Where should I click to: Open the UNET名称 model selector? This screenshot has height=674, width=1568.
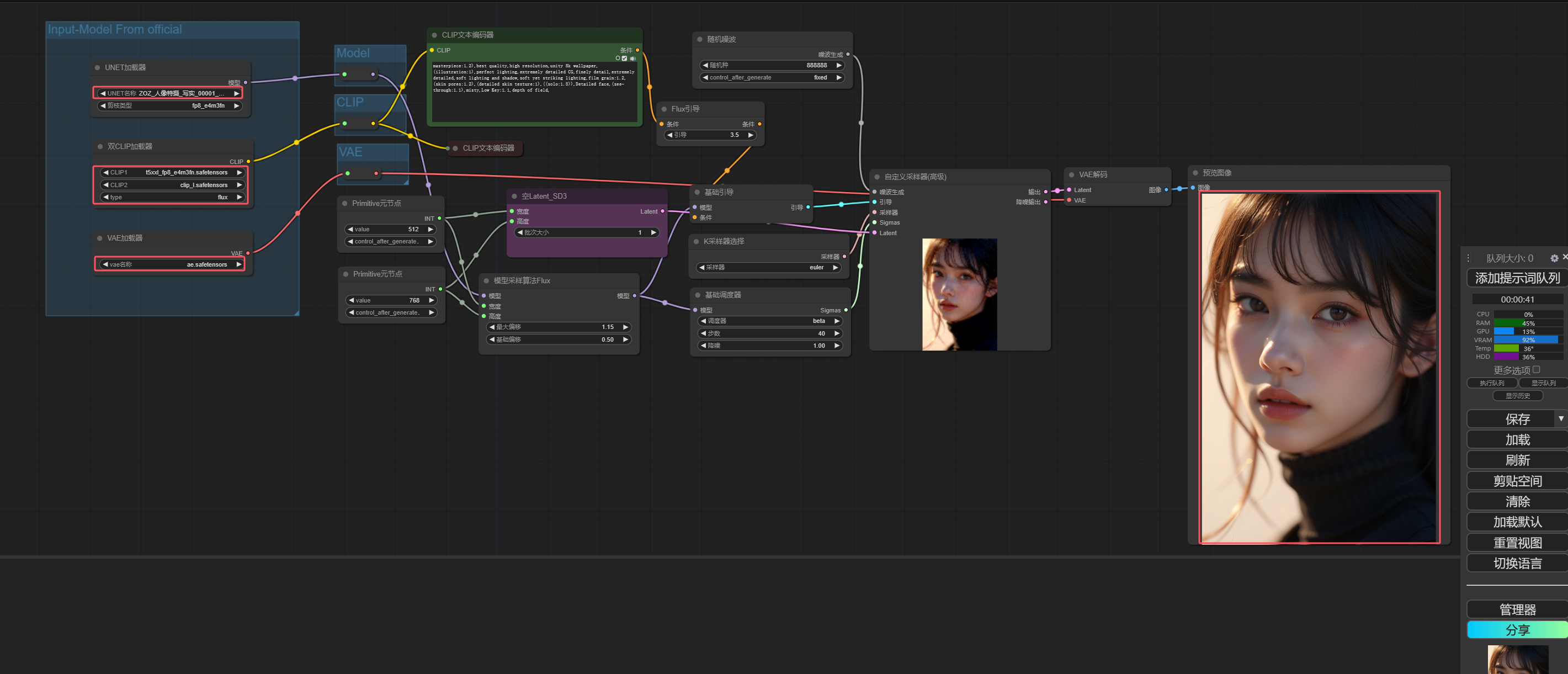point(168,93)
